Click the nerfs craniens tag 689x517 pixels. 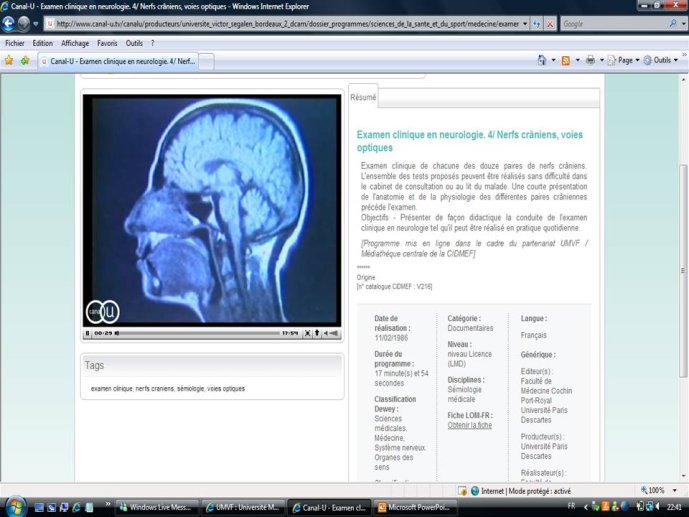tap(155, 389)
